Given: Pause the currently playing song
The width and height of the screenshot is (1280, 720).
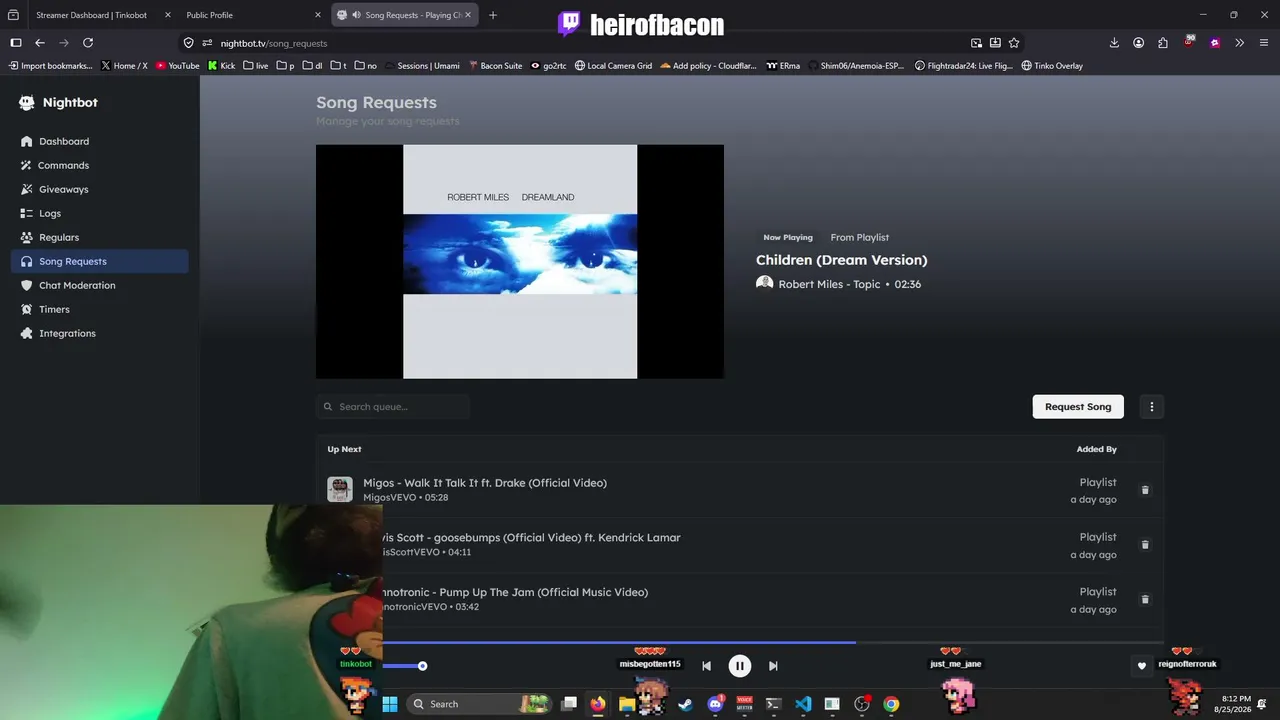Looking at the screenshot, I should click(740, 666).
